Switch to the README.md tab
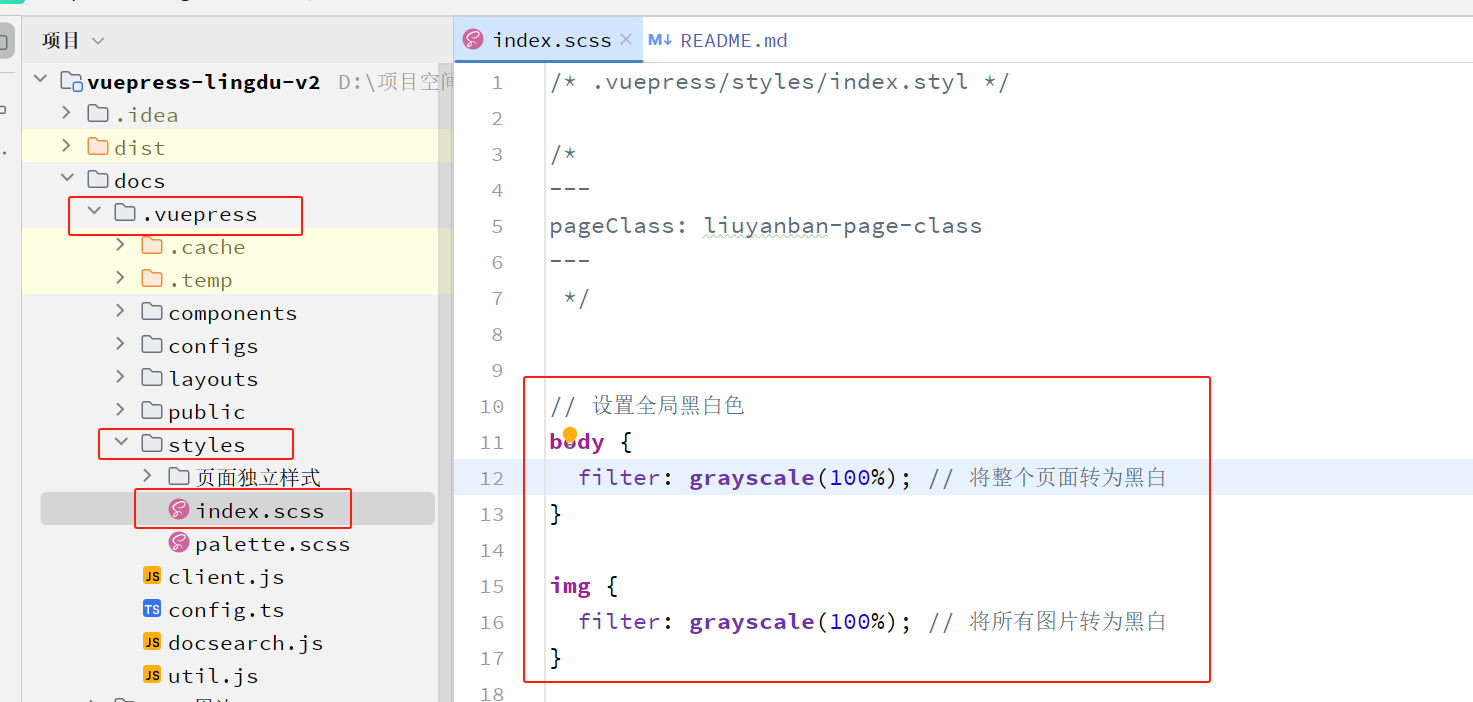The height and width of the screenshot is (702, 1473). pyautogui.click(x=733, y=41)
